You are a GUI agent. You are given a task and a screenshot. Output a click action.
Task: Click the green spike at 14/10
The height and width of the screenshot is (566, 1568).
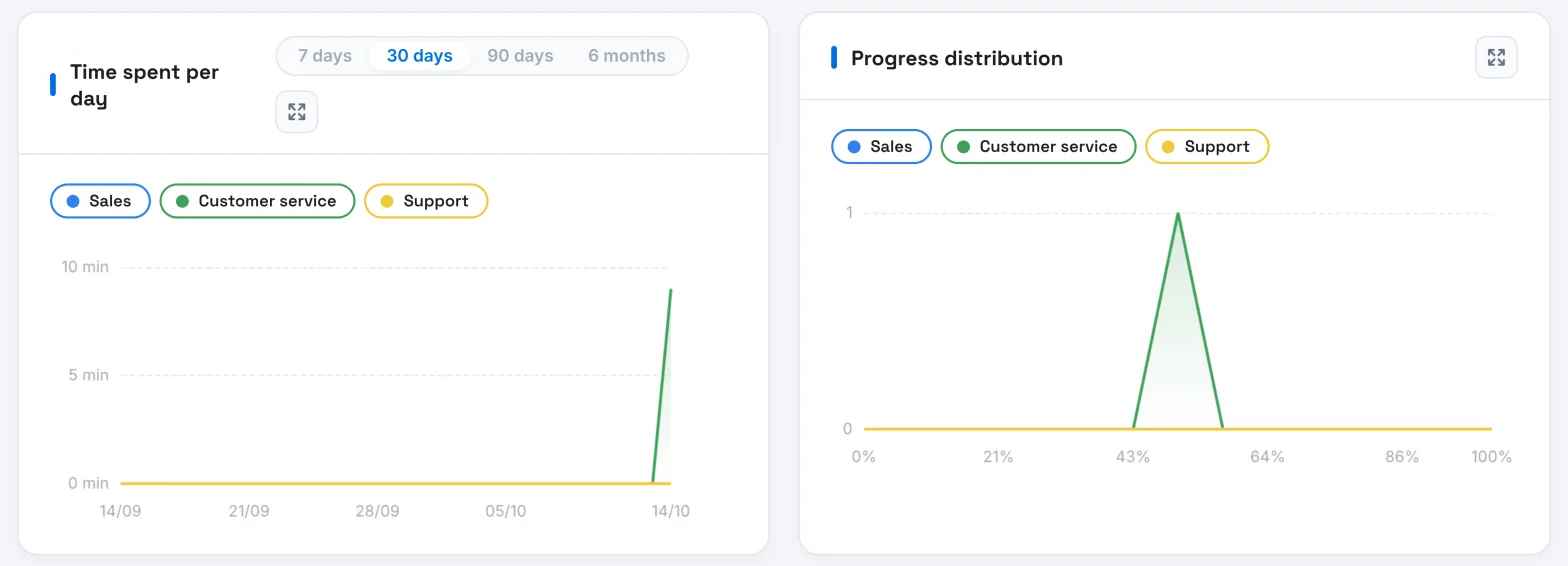coord(670,290)
